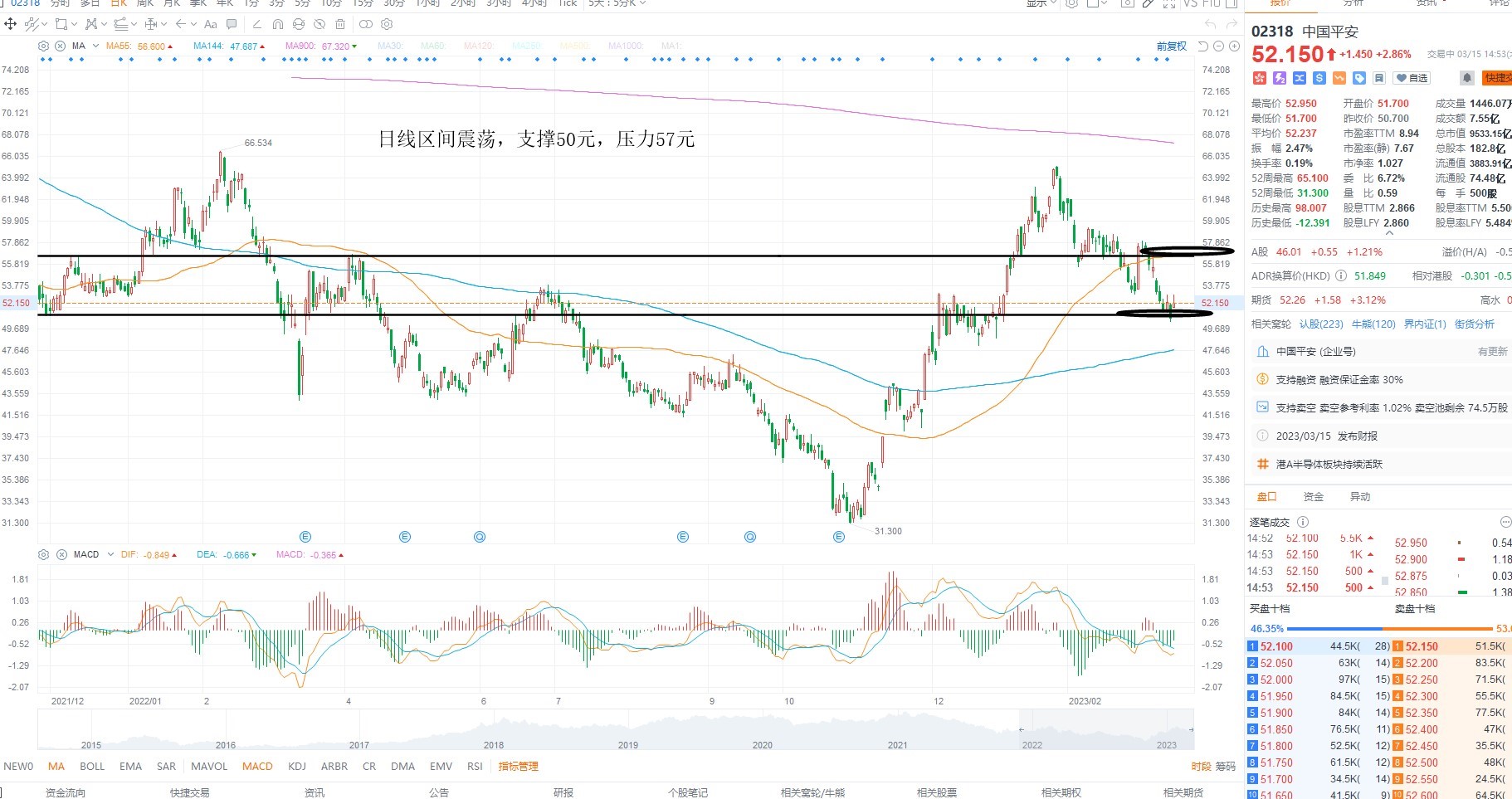Select the KDJ indicator tab

tap(297, 767)
